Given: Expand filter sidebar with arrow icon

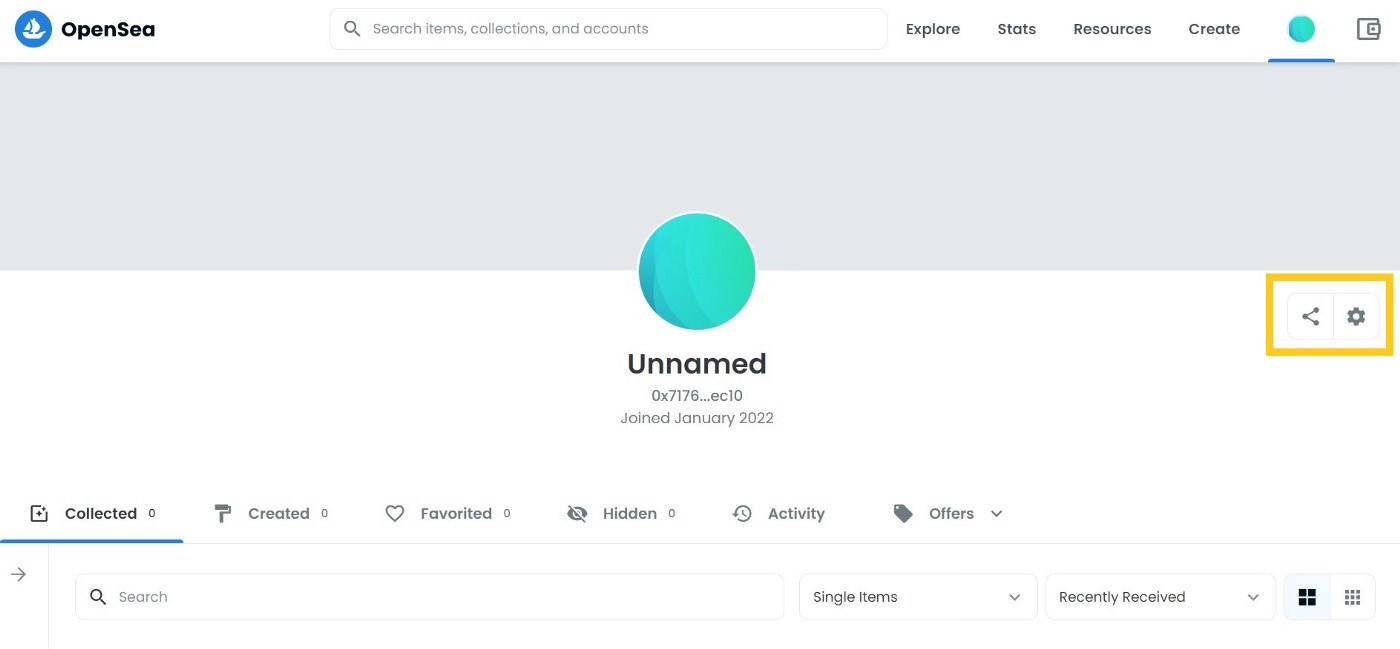Looking at the screenshot, I should [x=18, y=574].
